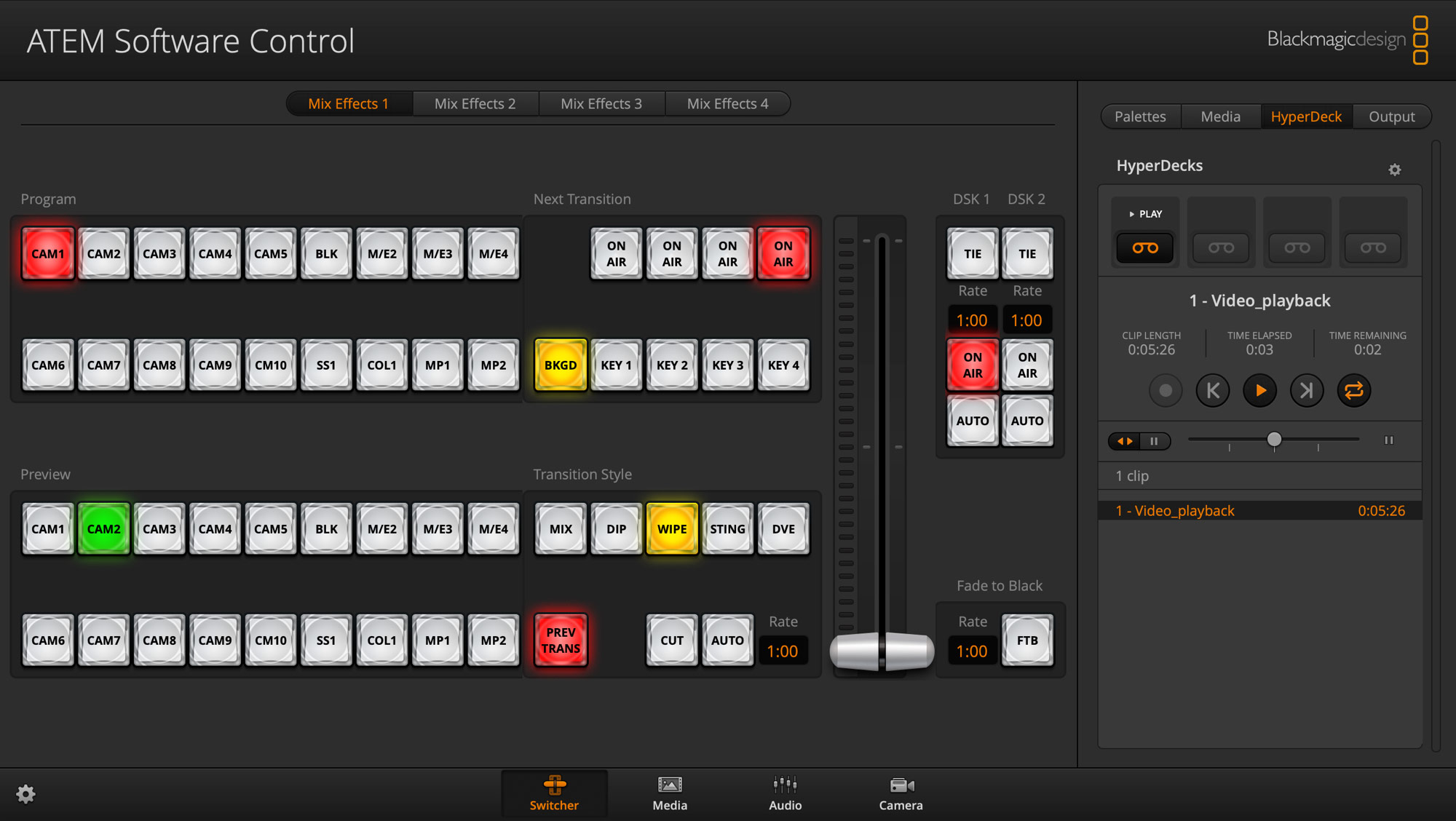Toggle DSK 2 ON AIR

pyautogui.click(x=1027, y=365)
